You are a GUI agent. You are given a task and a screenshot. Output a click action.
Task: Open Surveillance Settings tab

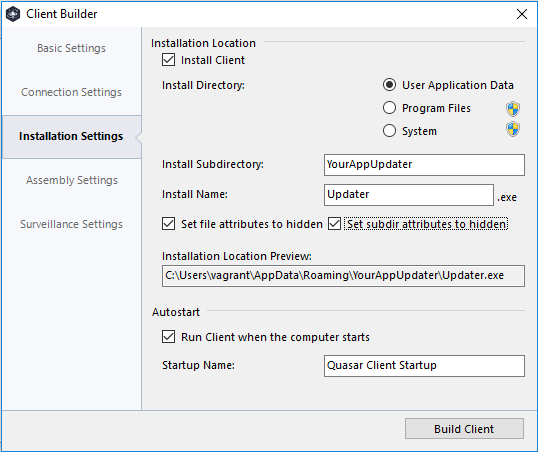[71, 224]
